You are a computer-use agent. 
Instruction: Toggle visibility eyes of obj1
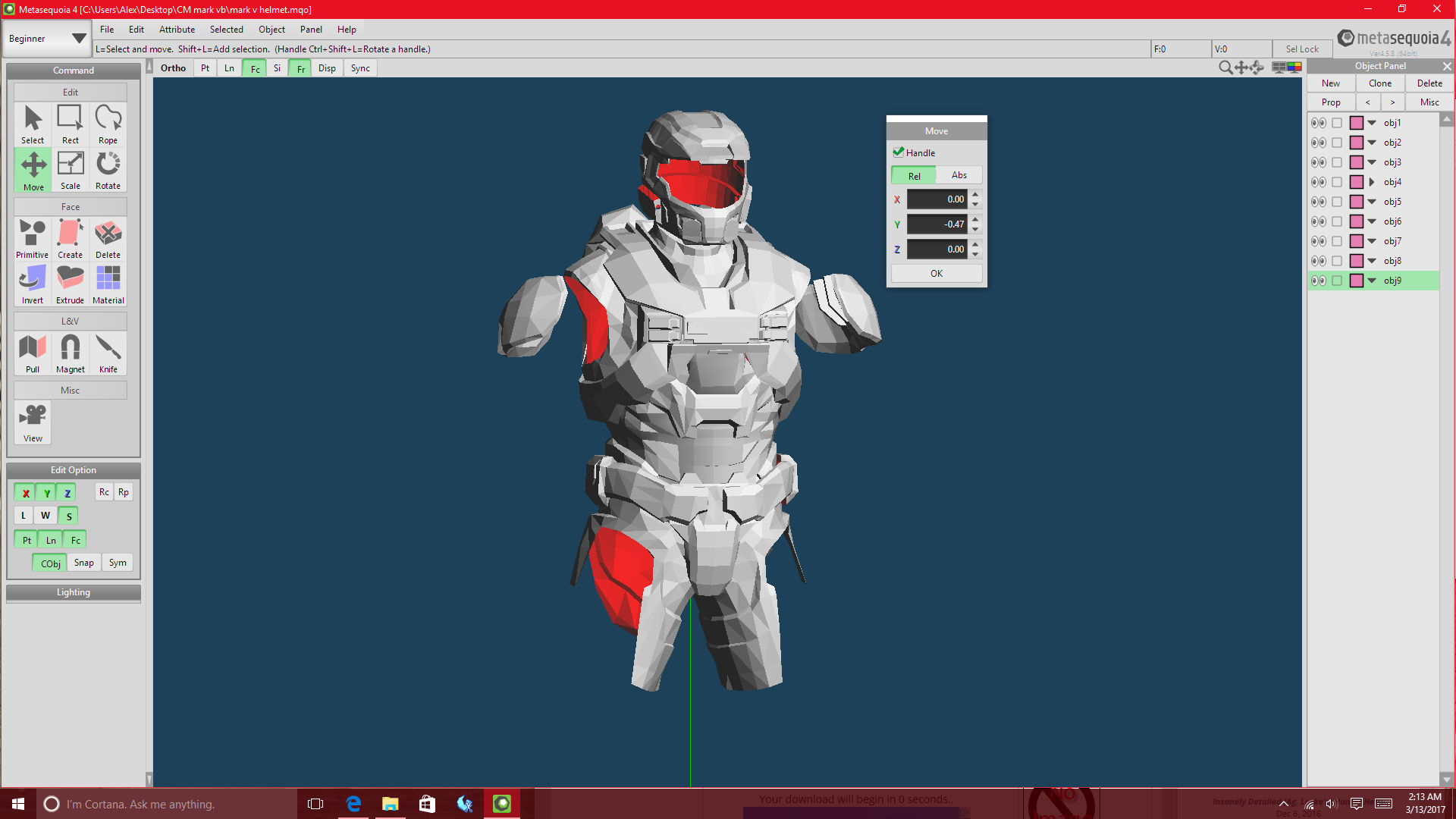pos(1319,123)
